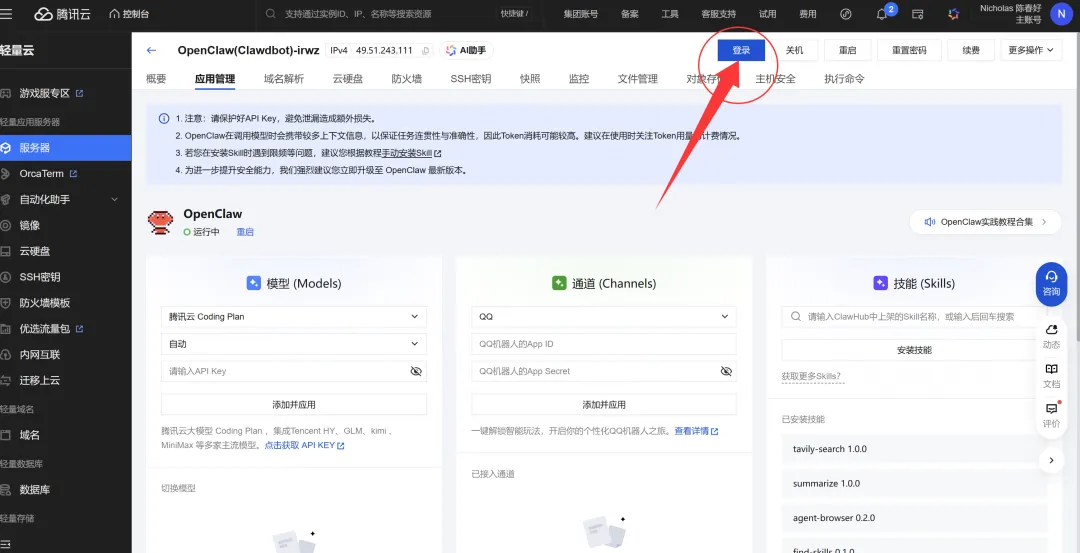The height and width of the screenshot is (553, 1080).
Task: Click the 关机 button
Action: tap(794, 50)
